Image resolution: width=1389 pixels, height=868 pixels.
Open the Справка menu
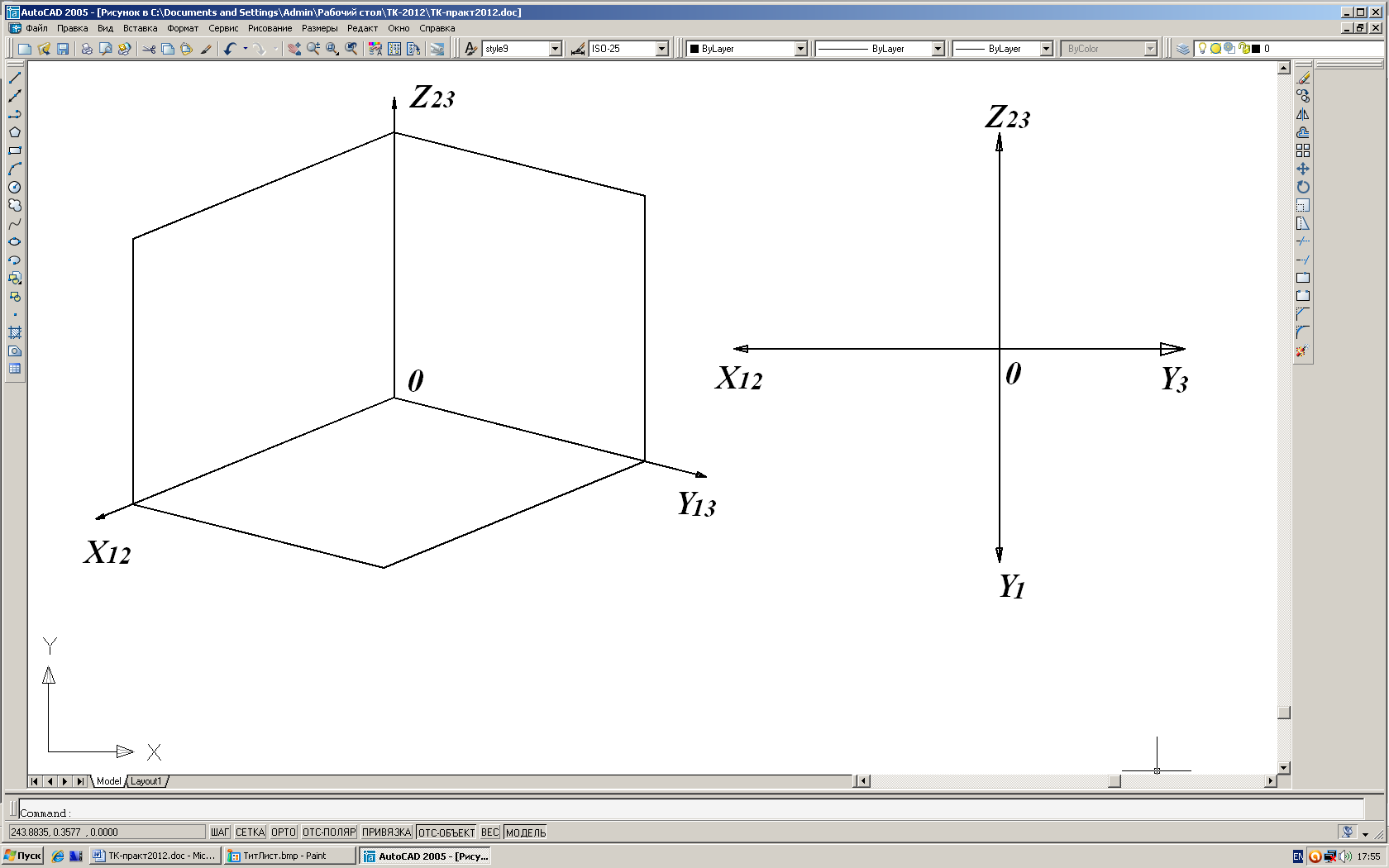[437, 28]
